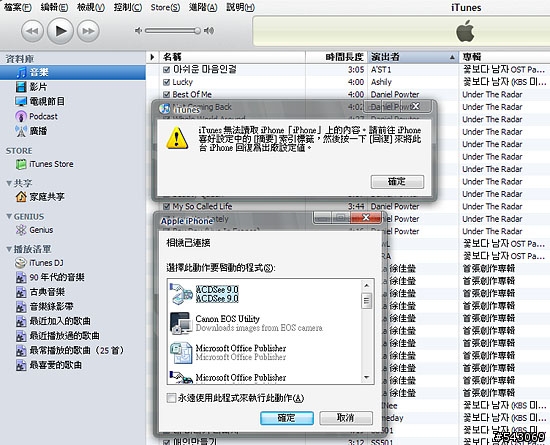Close the Apple iPhone dialog
The width and height of the screenshot is (550, 445).
click(365, 218)
